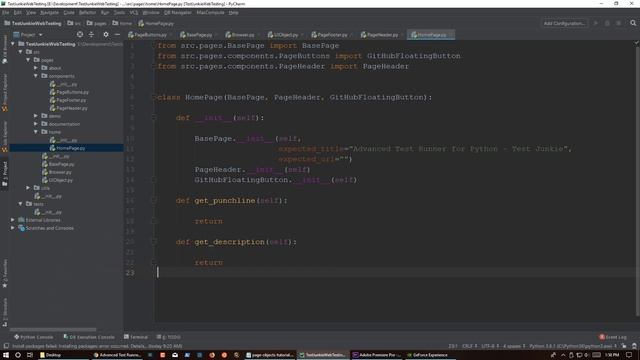Select Browser.py in project tree
Image resolution: width=640 pixels, height=360 pixels.
pyautogui.click(x=60, y=172)
